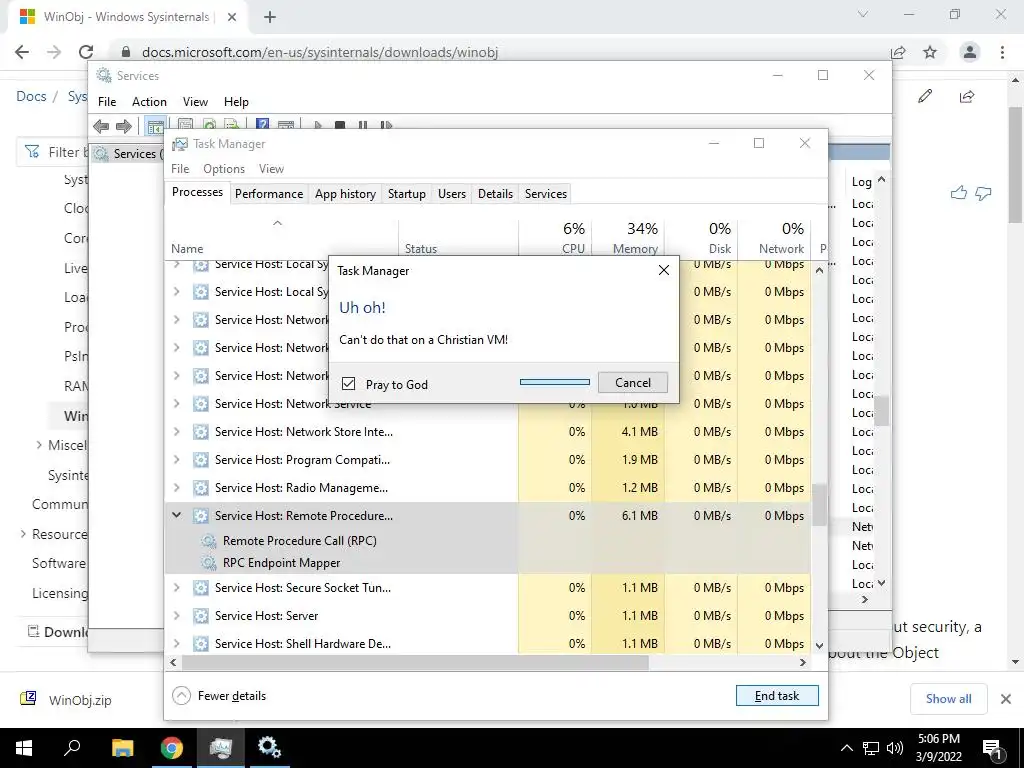Switch to Chrome from the taskbar
This screenshot has height=768, width=1024.
point(172,748)
